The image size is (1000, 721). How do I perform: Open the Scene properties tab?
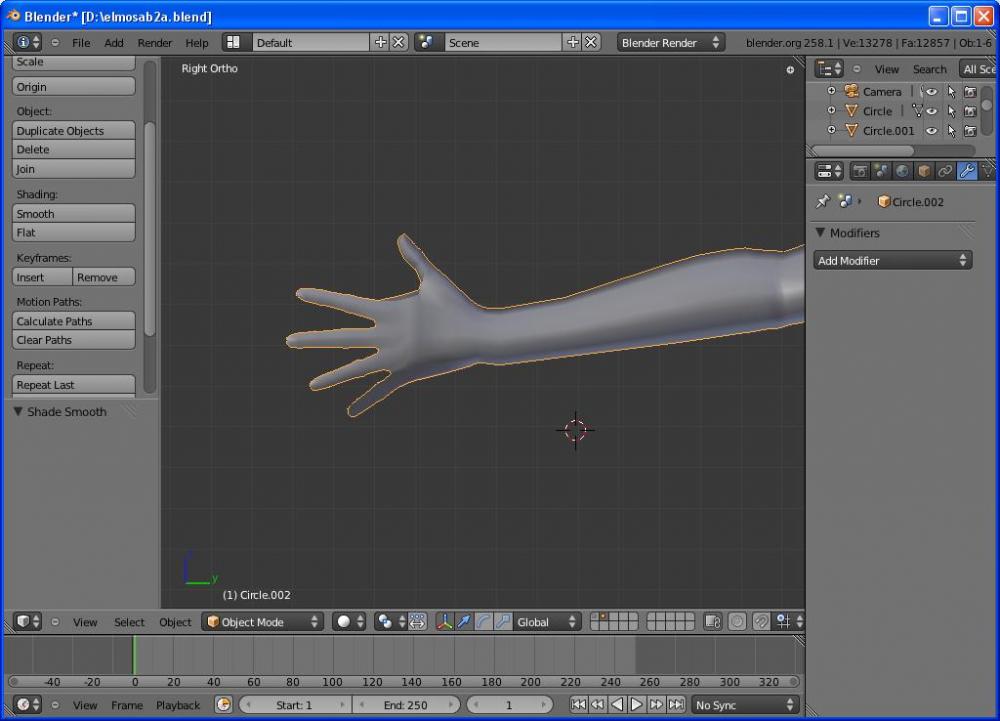coord(881,171)
